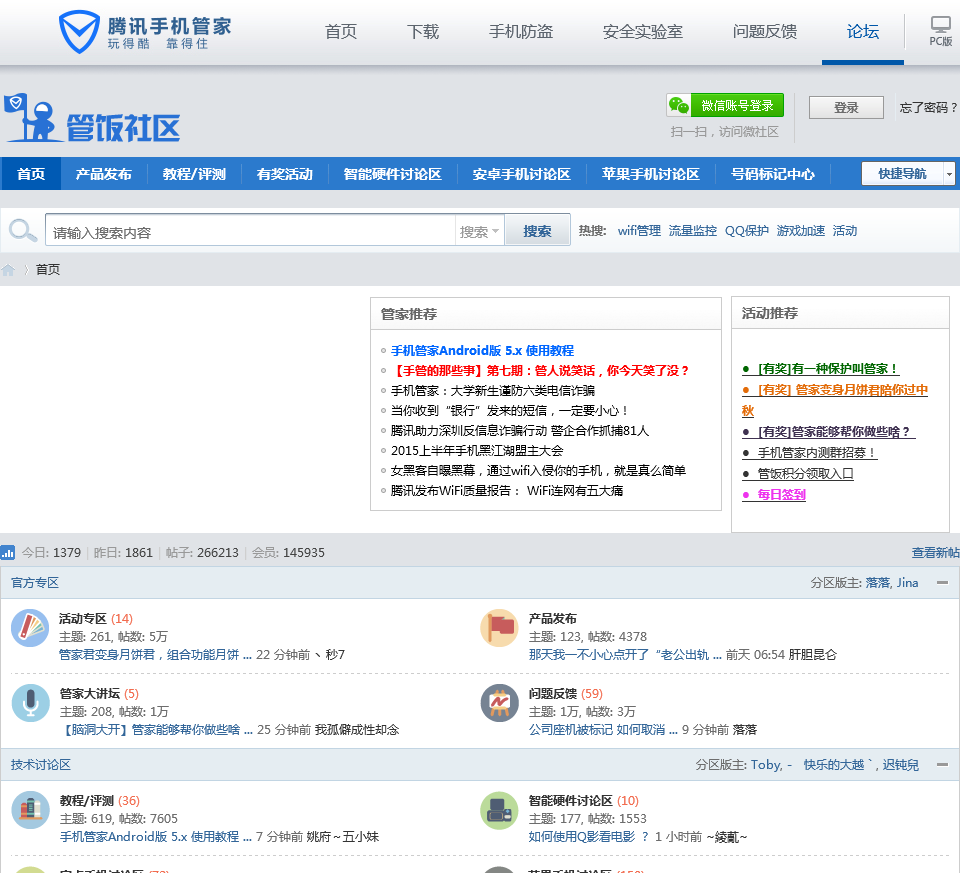Click the 忘了密码 link

coord(928,108)
